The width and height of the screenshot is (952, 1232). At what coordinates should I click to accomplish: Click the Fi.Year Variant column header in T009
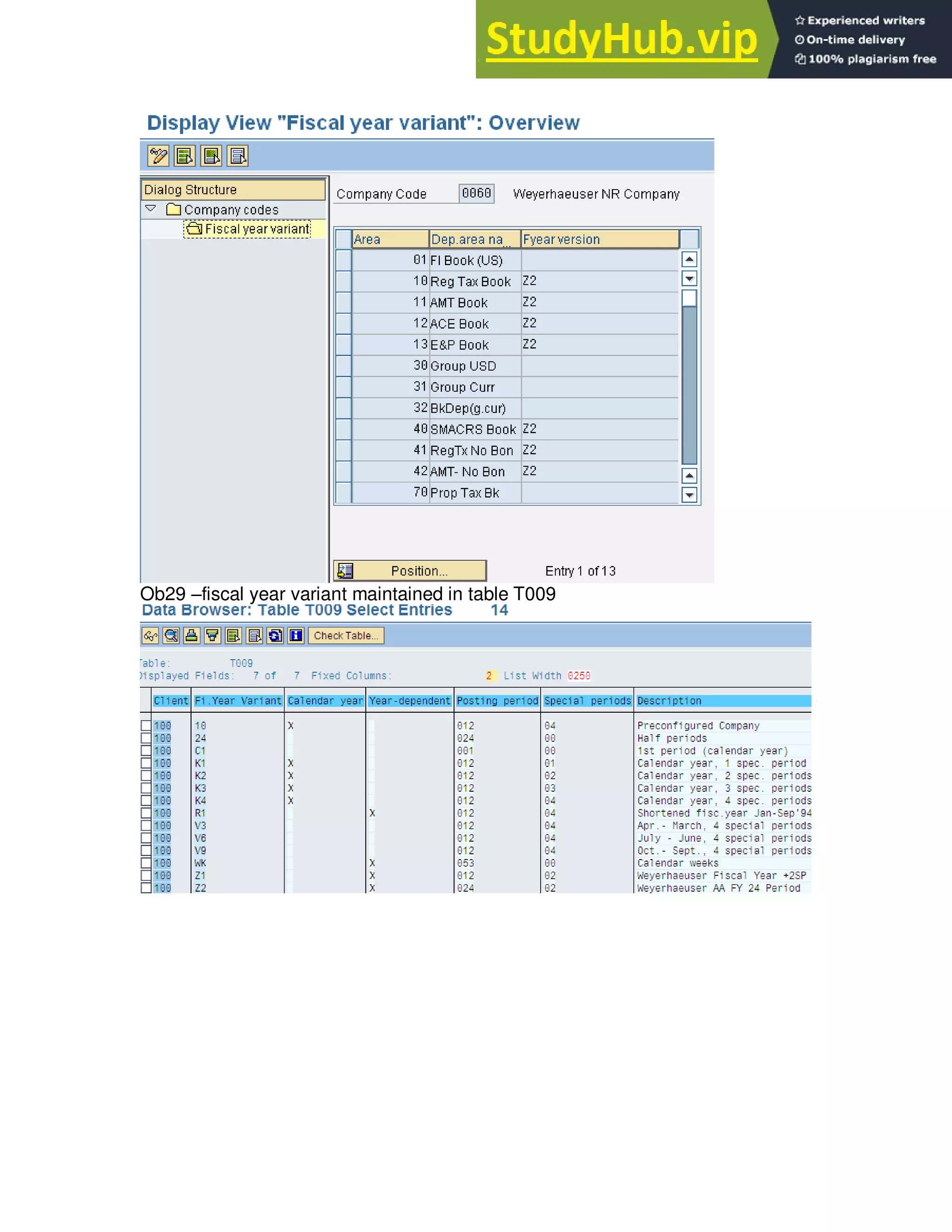click(238, 701)
